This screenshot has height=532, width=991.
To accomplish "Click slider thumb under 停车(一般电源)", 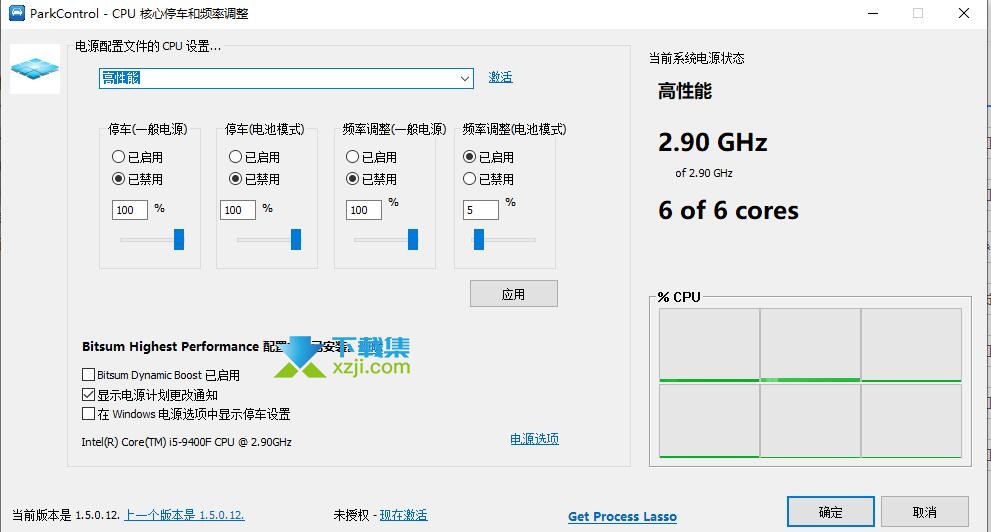I will (179, 239).
